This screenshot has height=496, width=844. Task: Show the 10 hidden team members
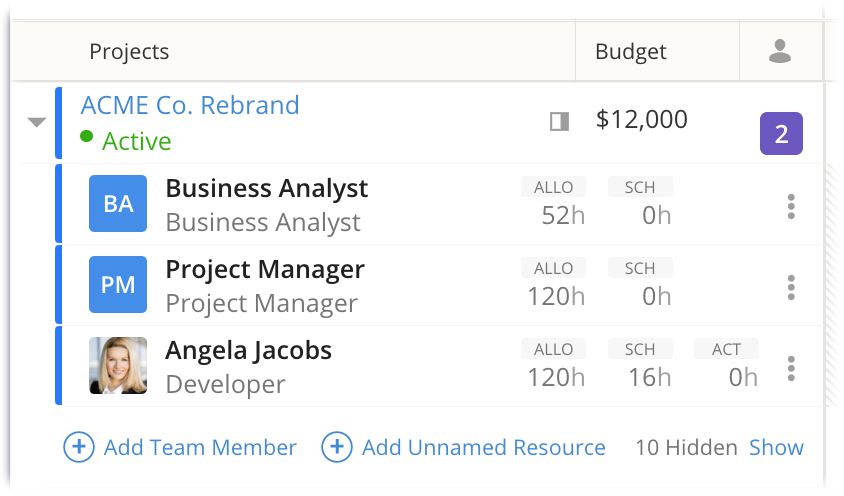[776, 447]
